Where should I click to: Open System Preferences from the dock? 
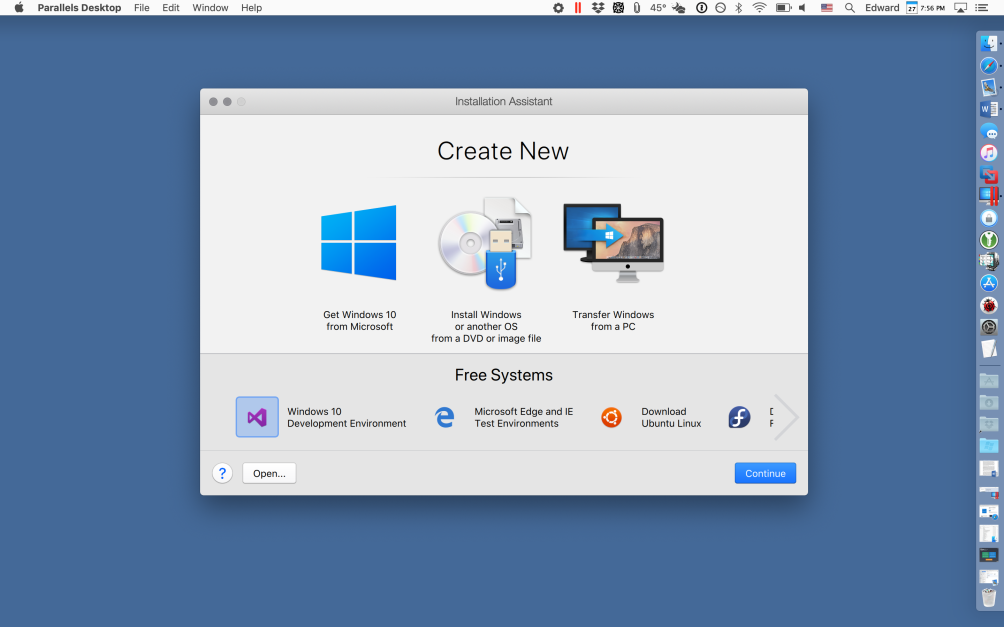point(989,327)
